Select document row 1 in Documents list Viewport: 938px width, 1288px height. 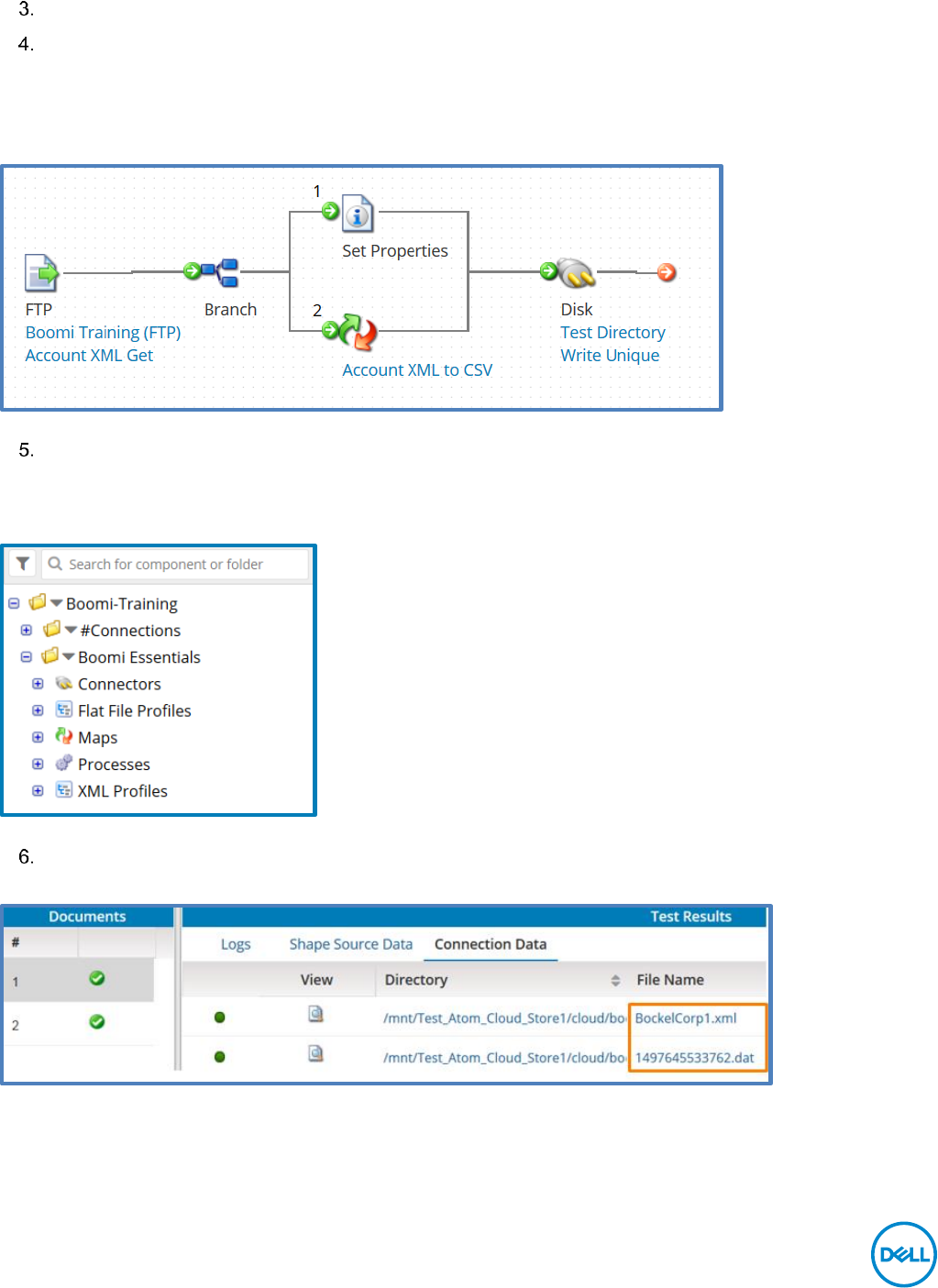(79, 980)
